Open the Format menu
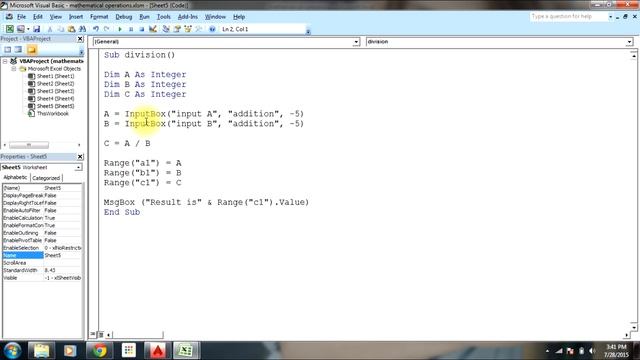Screen dimensions: 640x360 click(99, 17)
